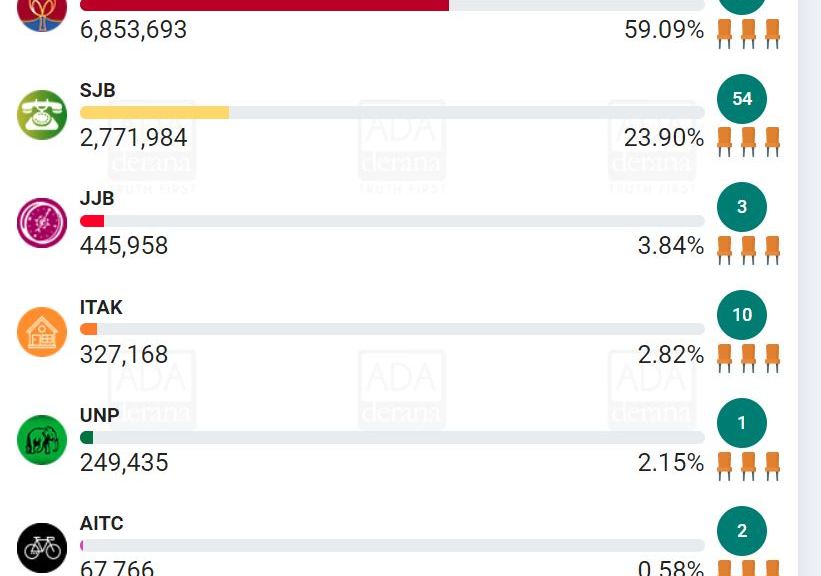Click the SJB vote count 2,771,984

click(133, 138)
